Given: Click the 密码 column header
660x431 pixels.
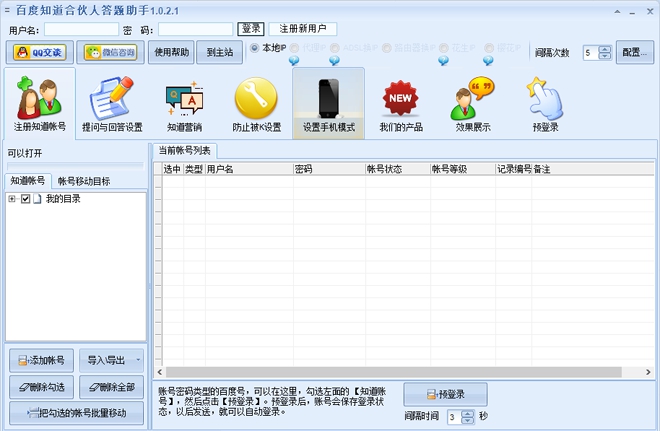Looking at the screenshot, I should pos(329,169).
